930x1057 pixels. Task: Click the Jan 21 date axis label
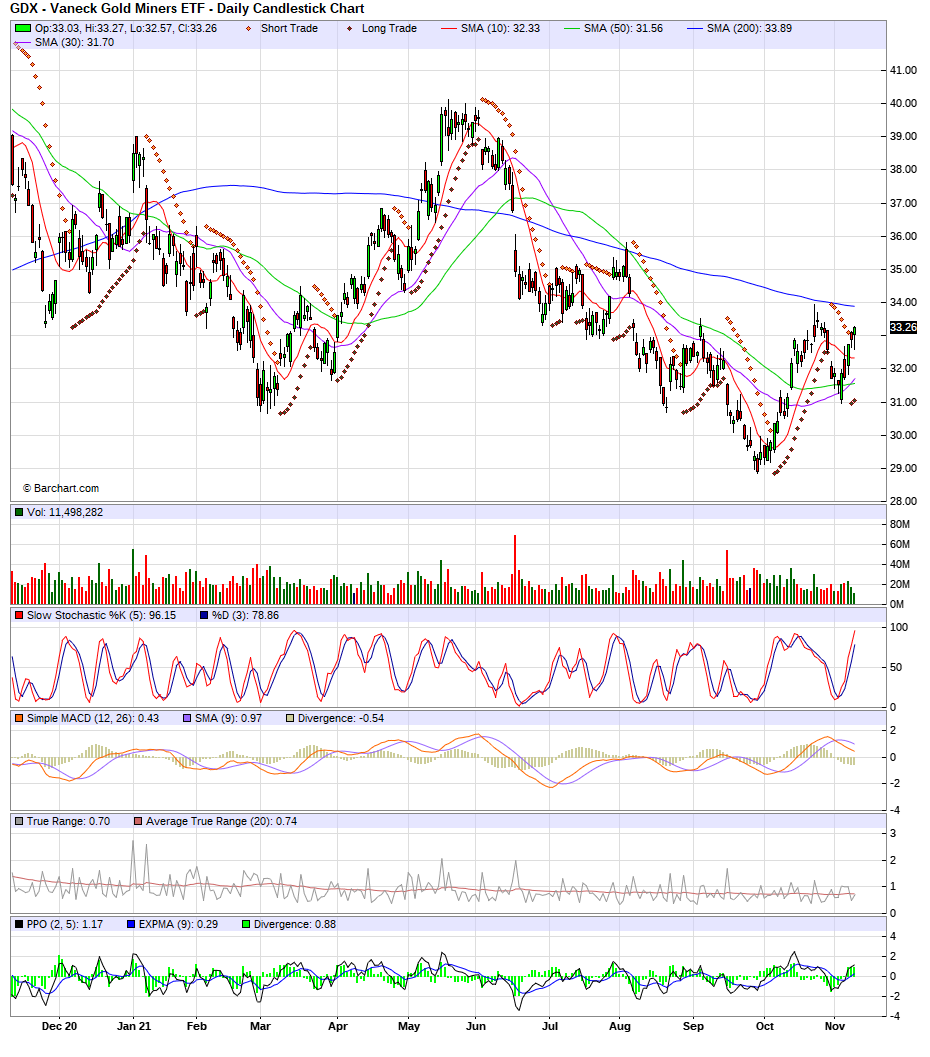133,1027
